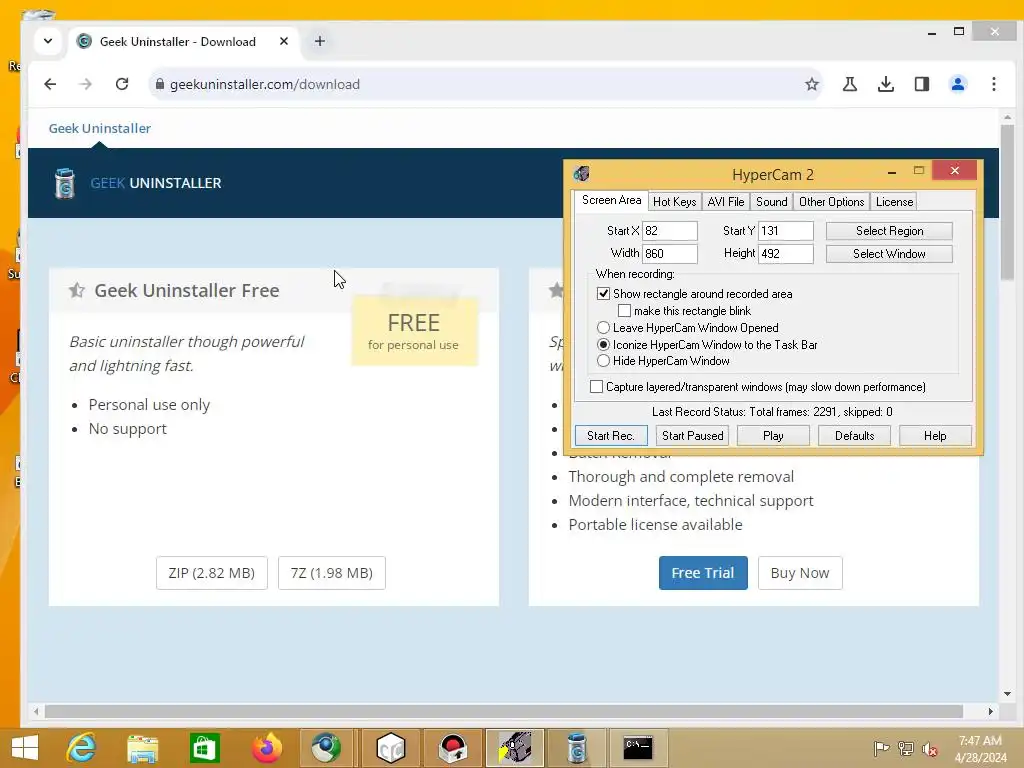1024x768 pixels.
Task: Click the address bar URL field
Action: tap(483, 84)
